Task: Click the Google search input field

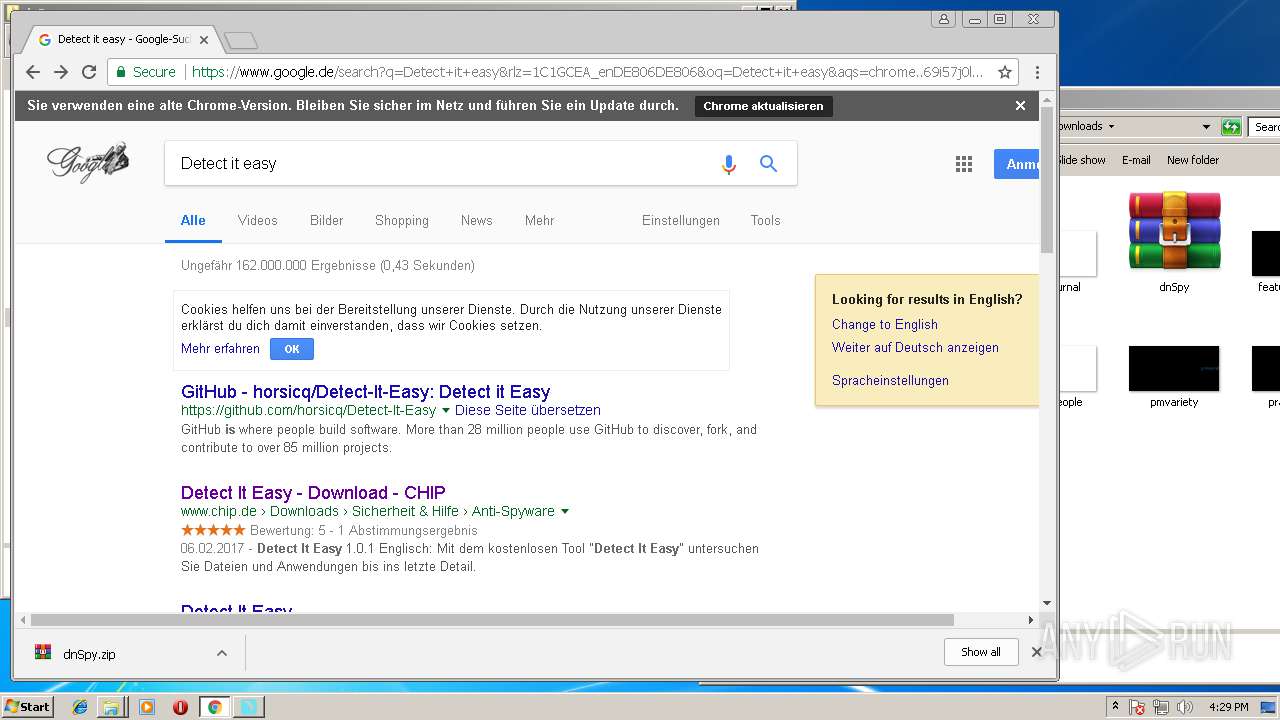Action: (x=440, y=164)
